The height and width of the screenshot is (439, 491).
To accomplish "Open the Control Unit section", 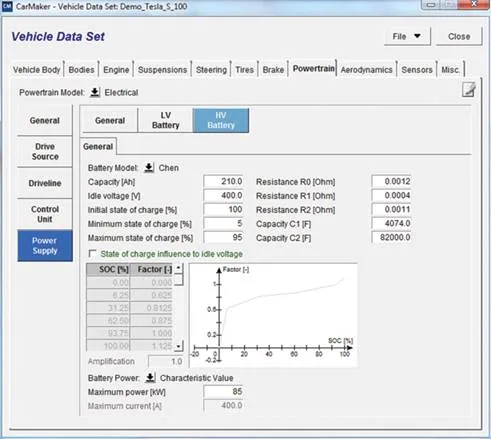I will pos(45,214).
